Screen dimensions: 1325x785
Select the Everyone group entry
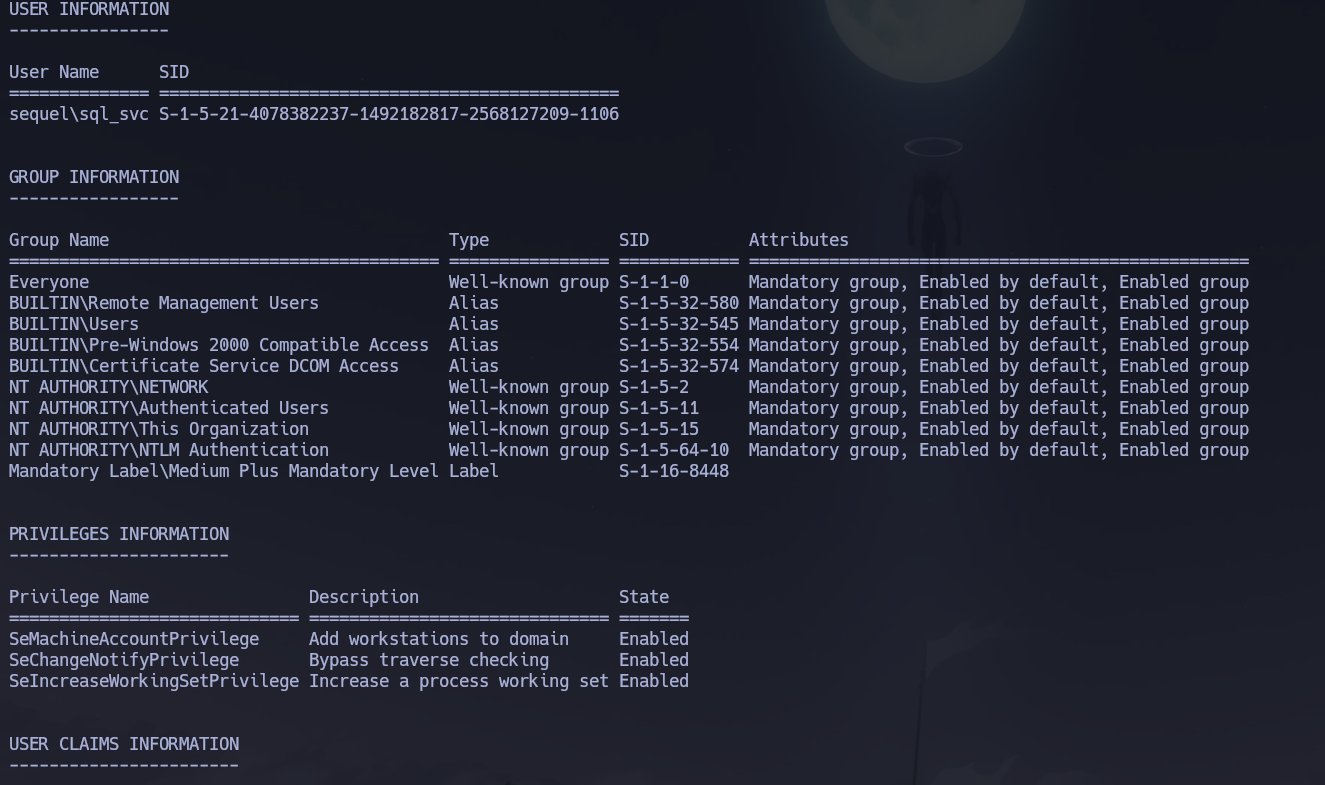click(x=49, y=282)
